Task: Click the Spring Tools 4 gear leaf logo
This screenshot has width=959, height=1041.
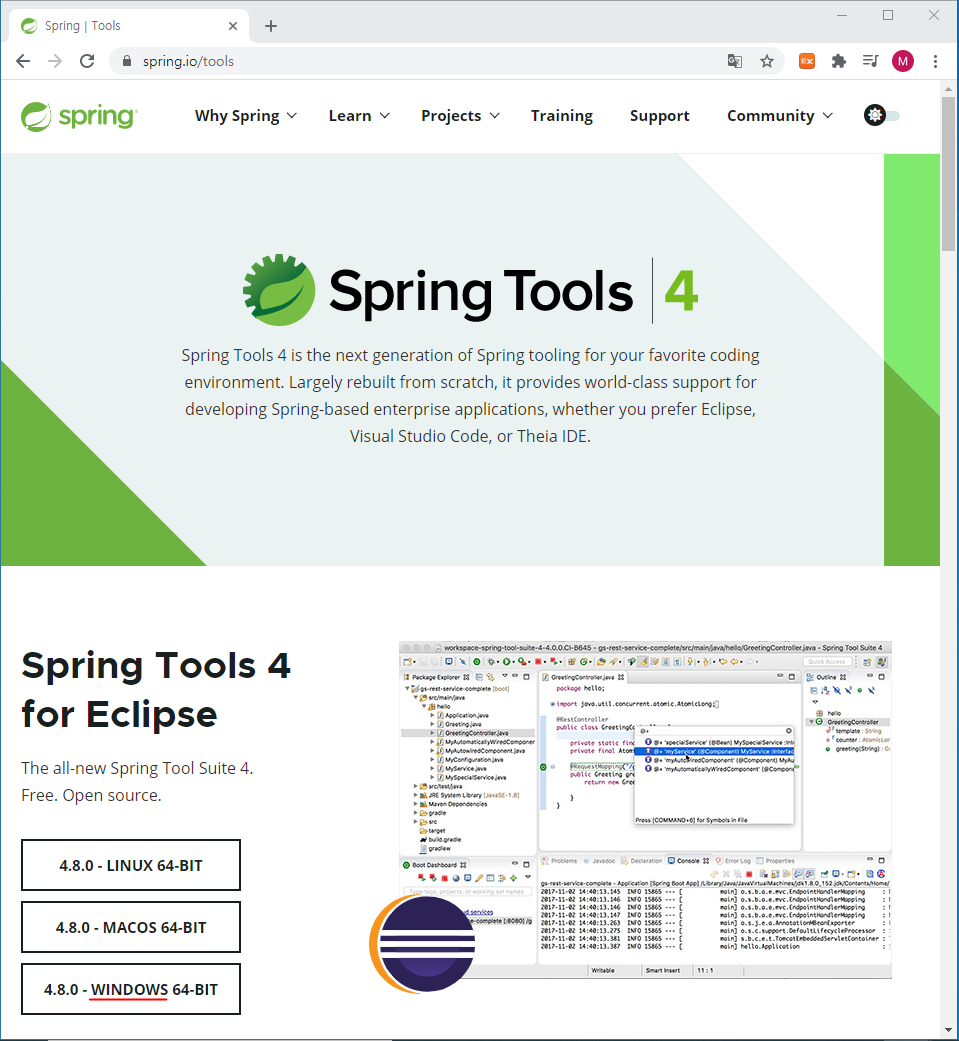Action: pos(279,290)
